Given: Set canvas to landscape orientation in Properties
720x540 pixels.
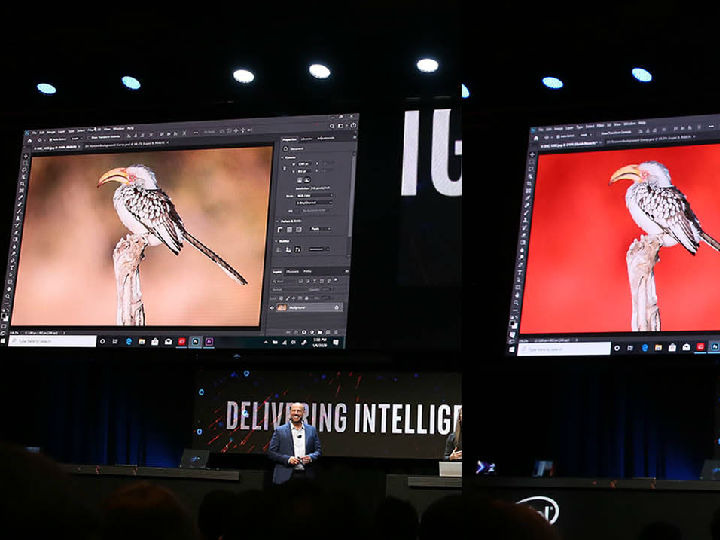Looking at the screenshot, I should pos(307,180).
